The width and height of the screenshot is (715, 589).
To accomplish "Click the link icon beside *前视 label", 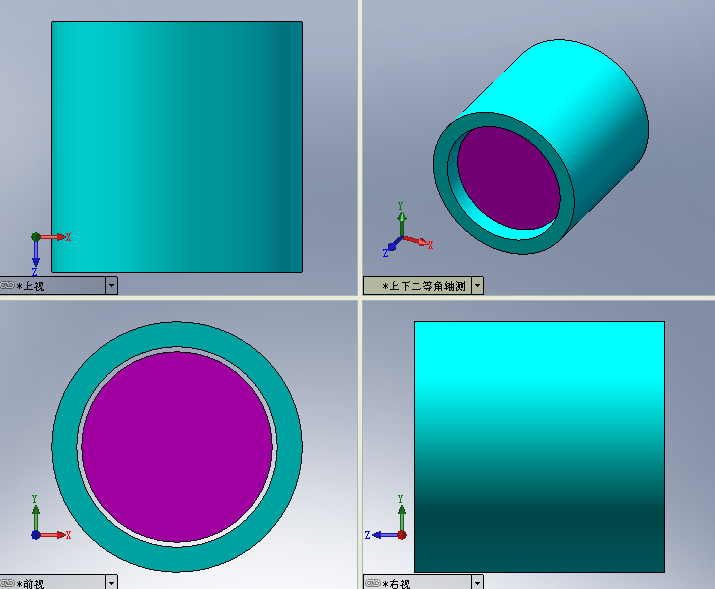I will 7,583.
